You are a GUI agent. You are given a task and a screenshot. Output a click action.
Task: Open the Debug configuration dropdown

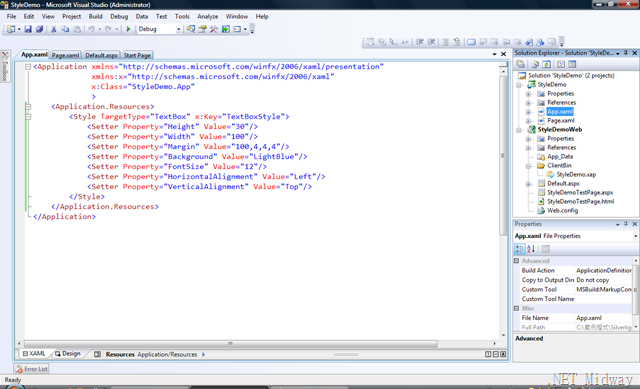178,29
